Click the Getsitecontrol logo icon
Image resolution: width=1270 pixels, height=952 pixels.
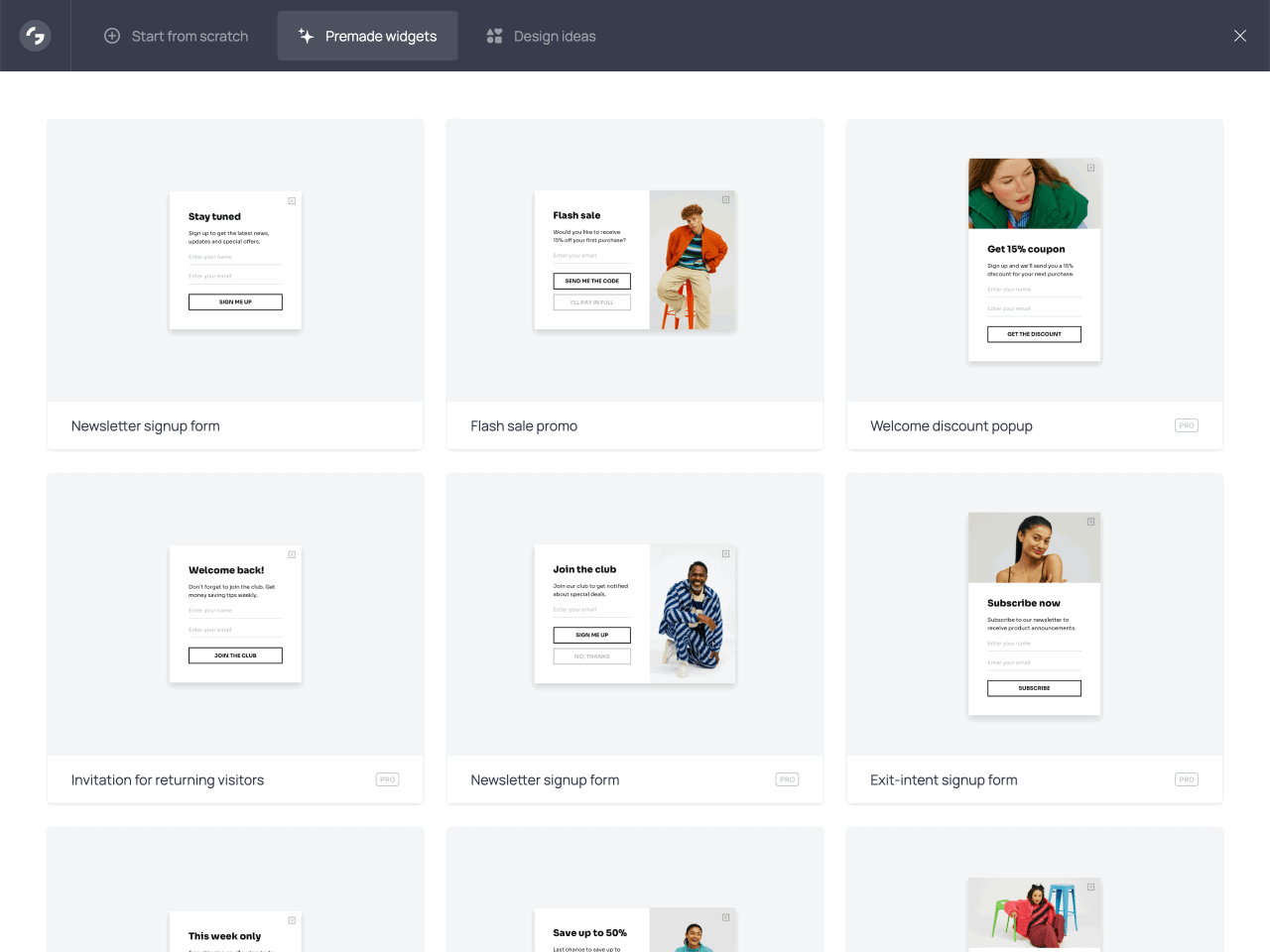coord(35,36)
